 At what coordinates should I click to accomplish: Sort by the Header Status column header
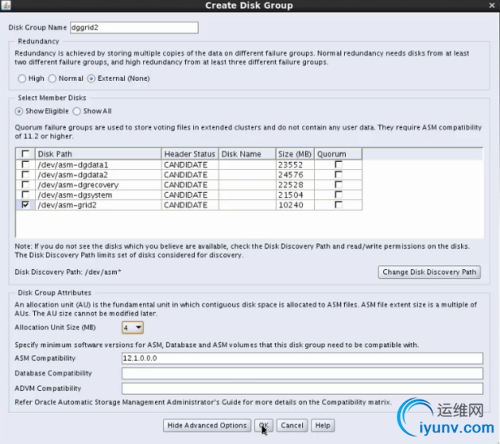click(x=190, y=154)
